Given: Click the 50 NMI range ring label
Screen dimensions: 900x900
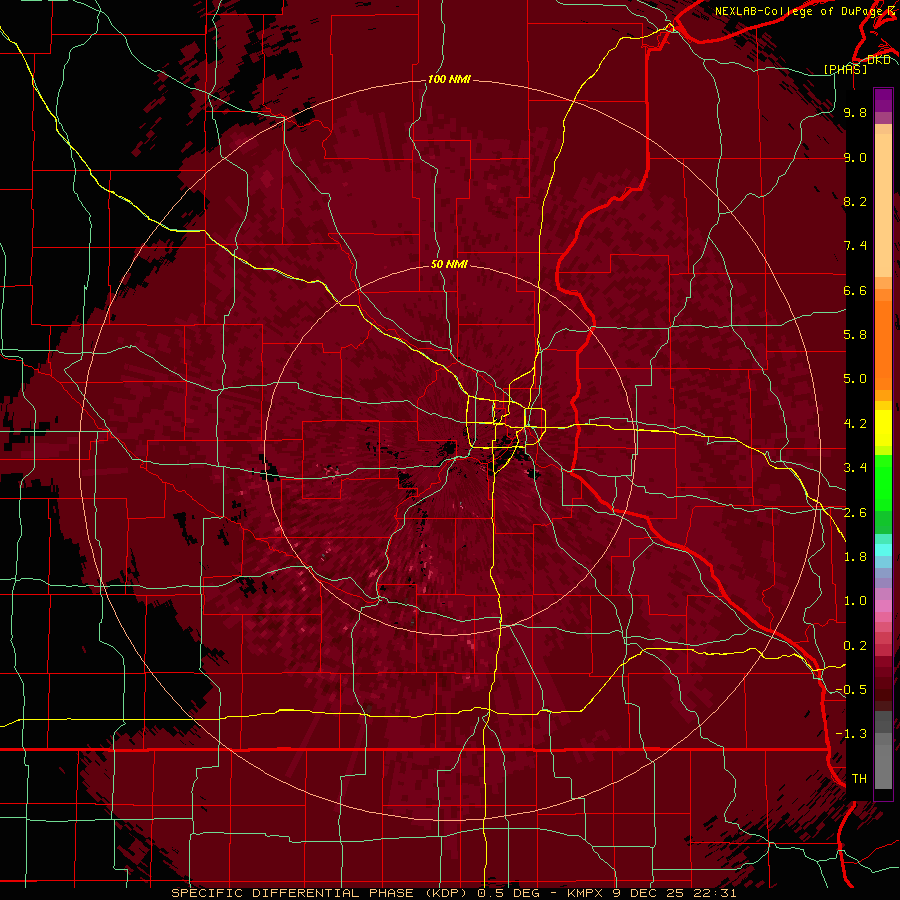Looking at the screenshot, I should 449,264.
